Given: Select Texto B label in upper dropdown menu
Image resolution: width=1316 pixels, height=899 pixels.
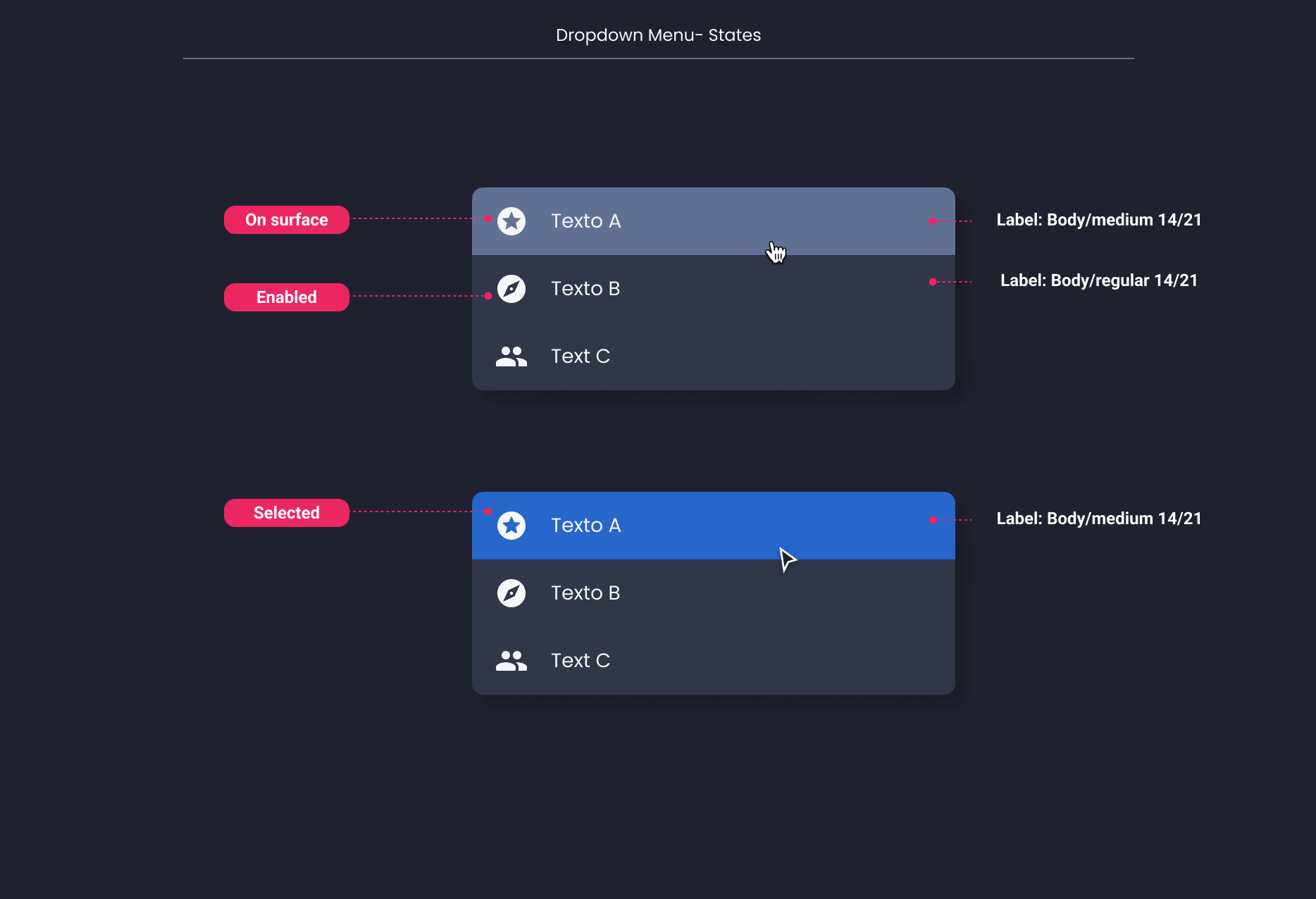Looking at the screenshot, I should [x=585, y=289].
